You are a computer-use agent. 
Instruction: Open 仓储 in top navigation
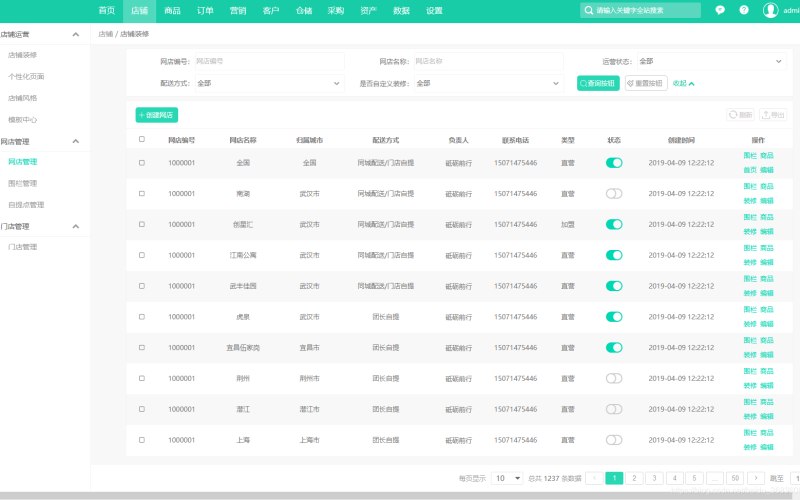coord(304,11)
